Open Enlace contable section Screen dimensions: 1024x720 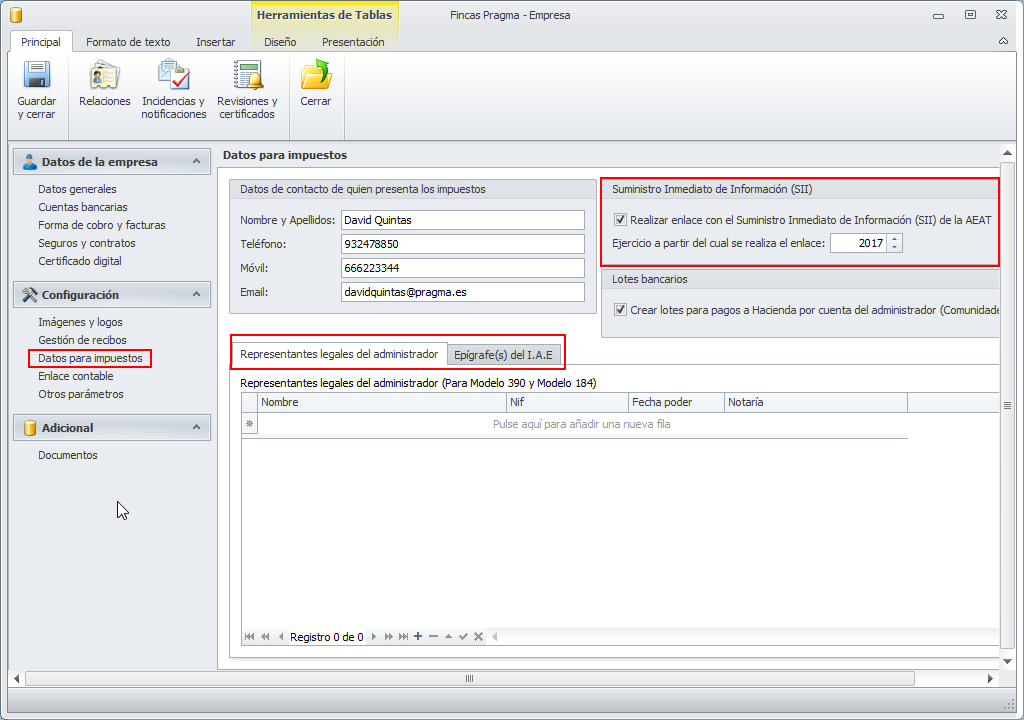76,376
